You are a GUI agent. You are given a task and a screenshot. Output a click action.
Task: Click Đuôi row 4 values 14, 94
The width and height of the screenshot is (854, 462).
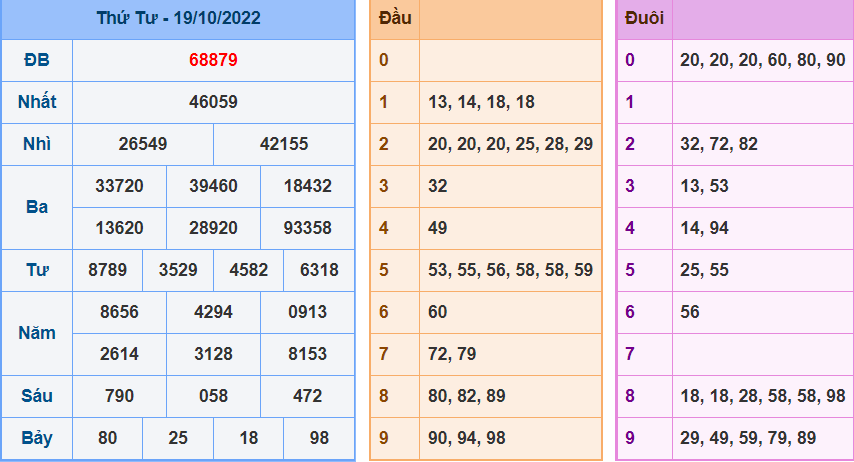tap(704, 228)
